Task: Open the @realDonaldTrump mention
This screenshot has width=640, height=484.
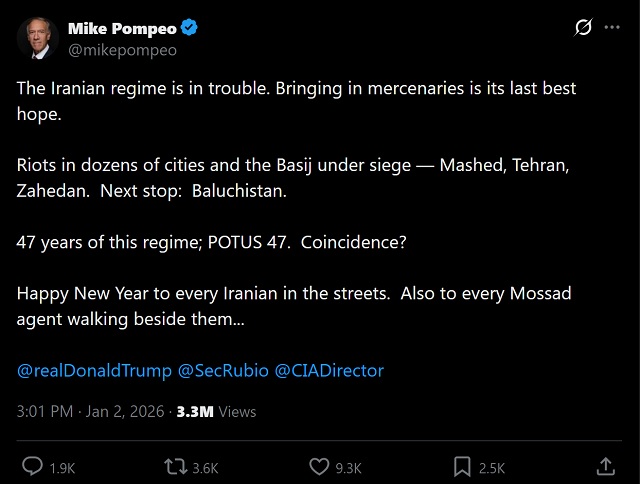Action: point(94,370)
